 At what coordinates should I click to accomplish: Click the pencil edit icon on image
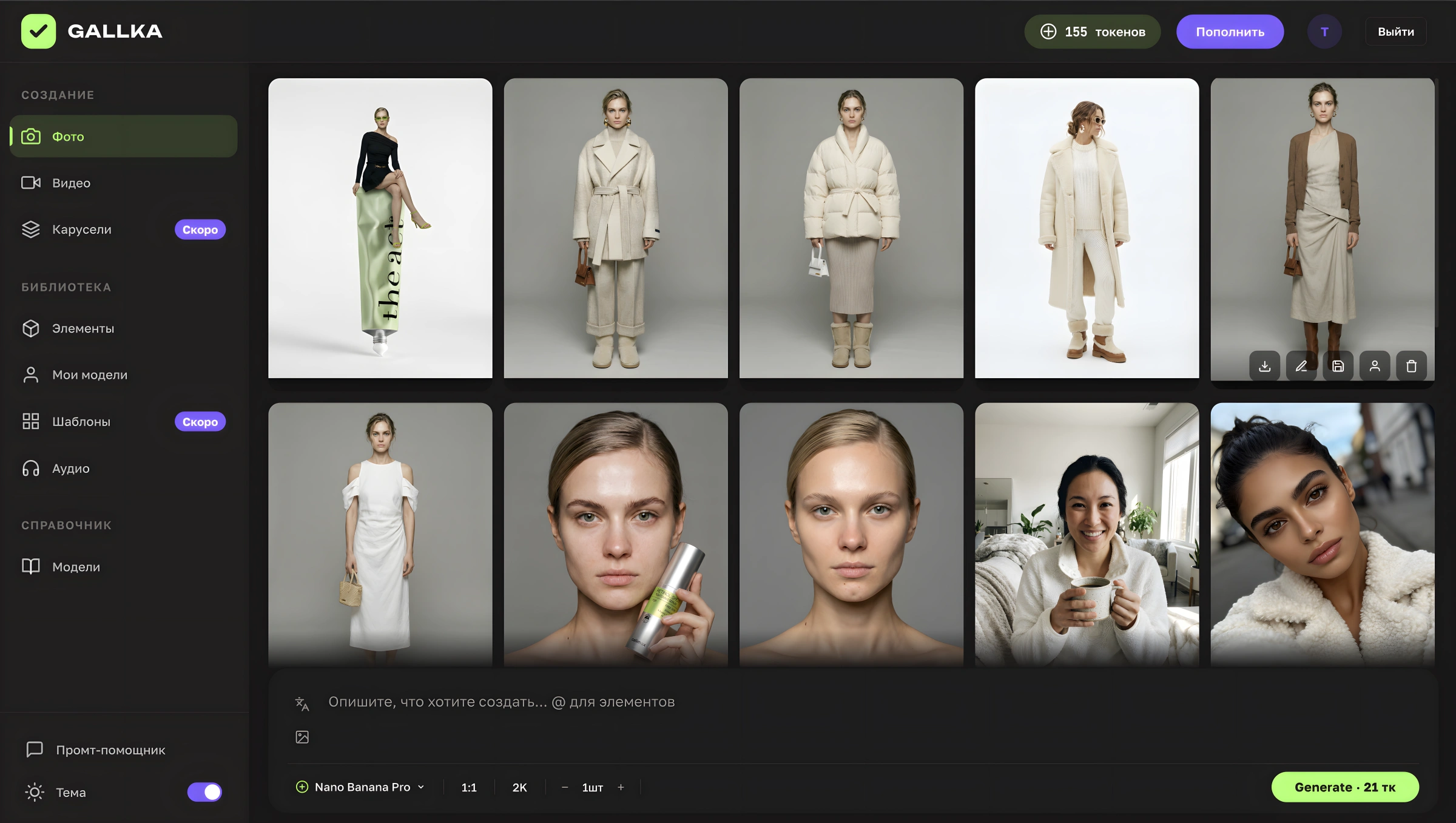click(1301, 366)
